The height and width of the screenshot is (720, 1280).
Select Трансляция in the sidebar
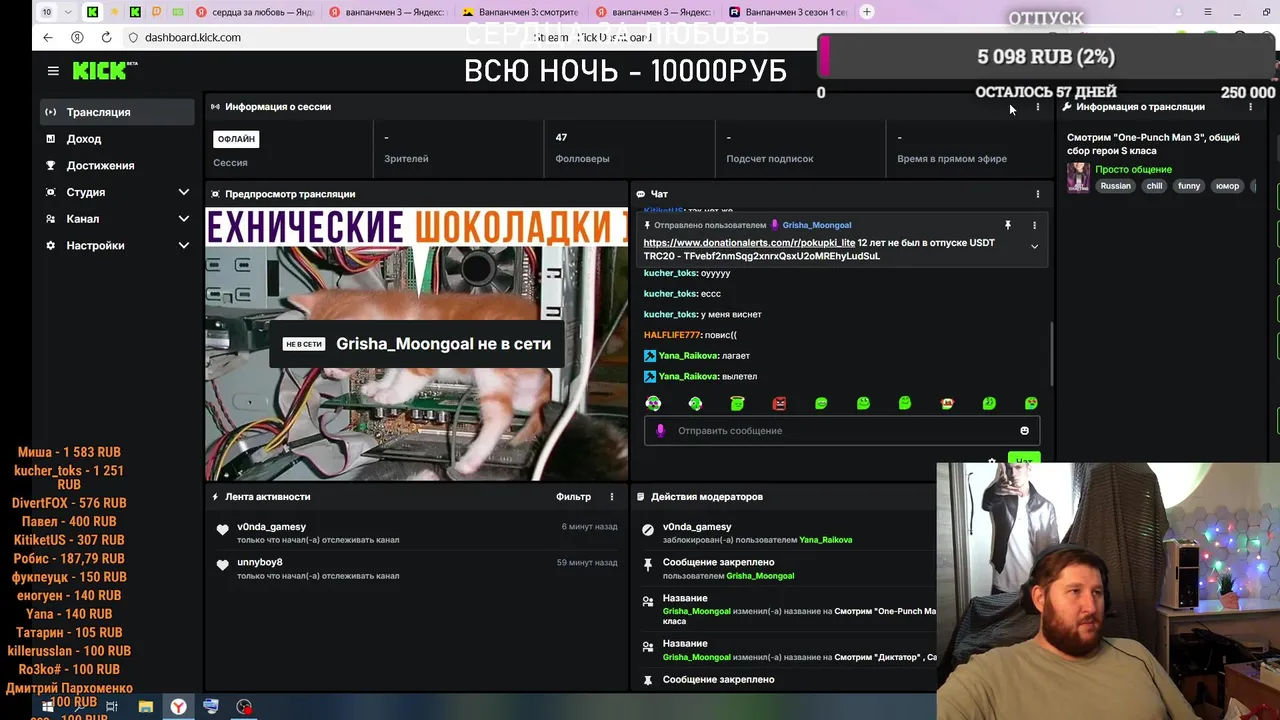coord(117,112)
